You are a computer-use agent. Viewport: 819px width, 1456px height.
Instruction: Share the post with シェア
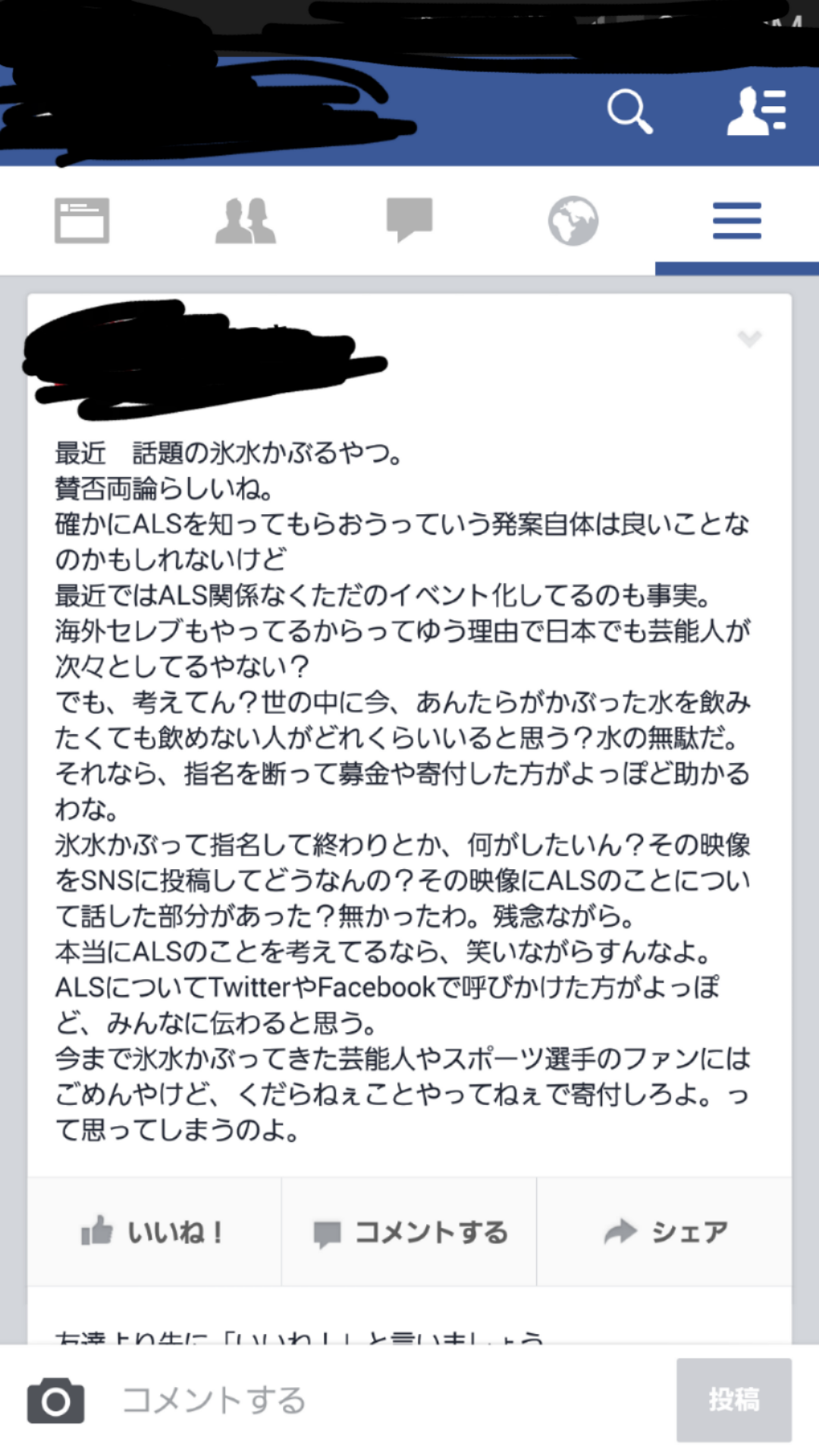665,1232
